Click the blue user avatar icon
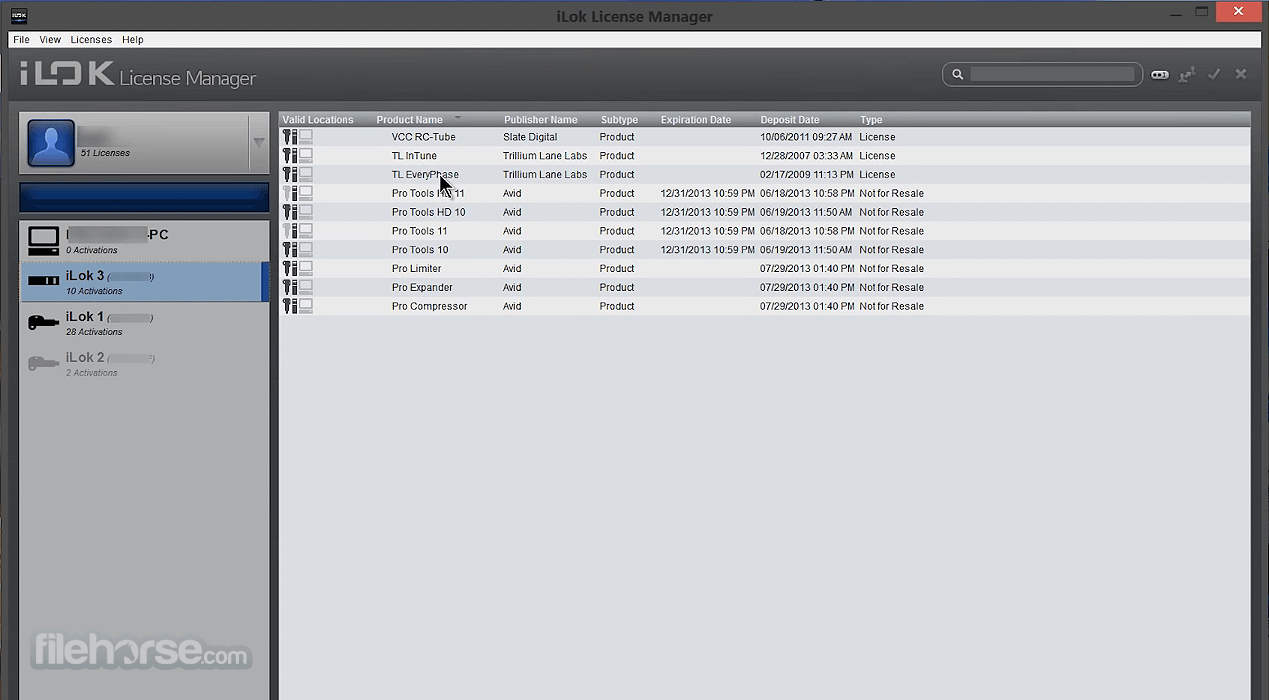 [51, 143]
